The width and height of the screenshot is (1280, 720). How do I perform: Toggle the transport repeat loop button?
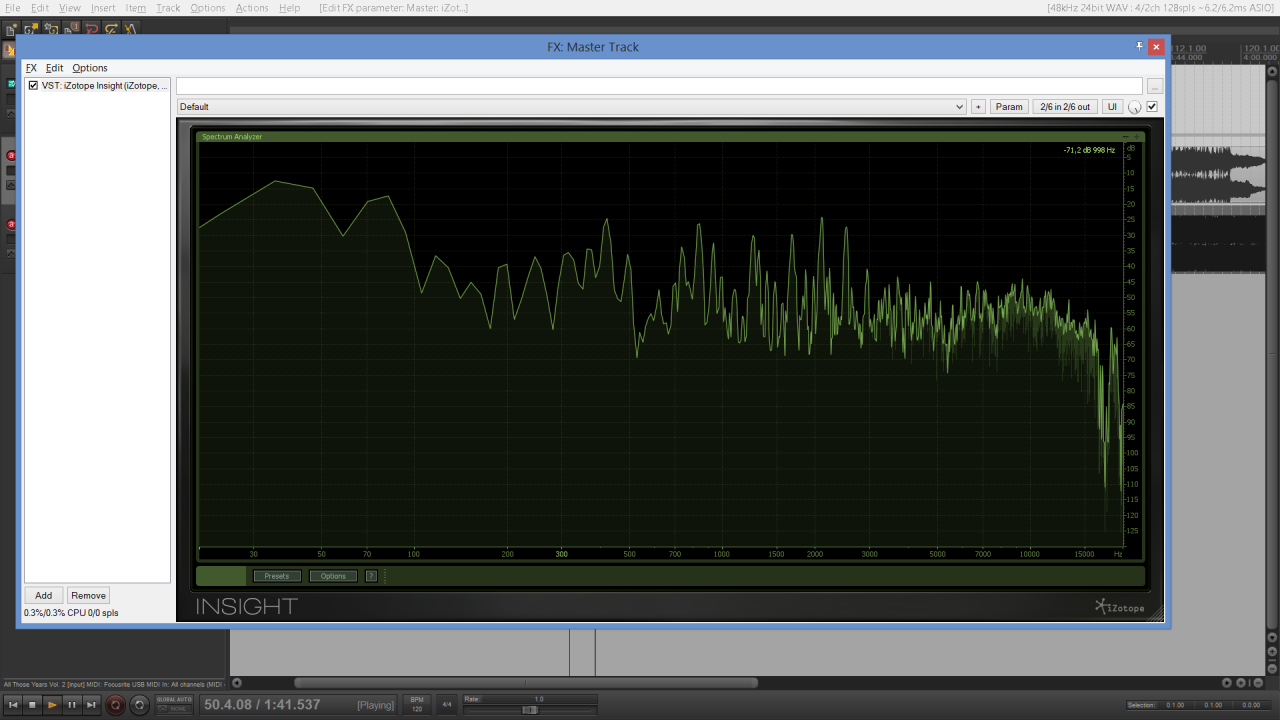pos(139,705)
